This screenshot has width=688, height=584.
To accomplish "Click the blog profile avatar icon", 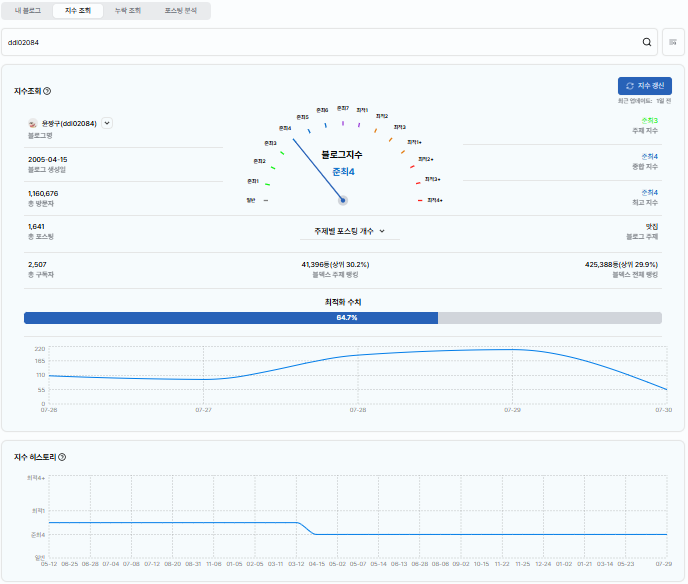I will (x=32, y=124).
